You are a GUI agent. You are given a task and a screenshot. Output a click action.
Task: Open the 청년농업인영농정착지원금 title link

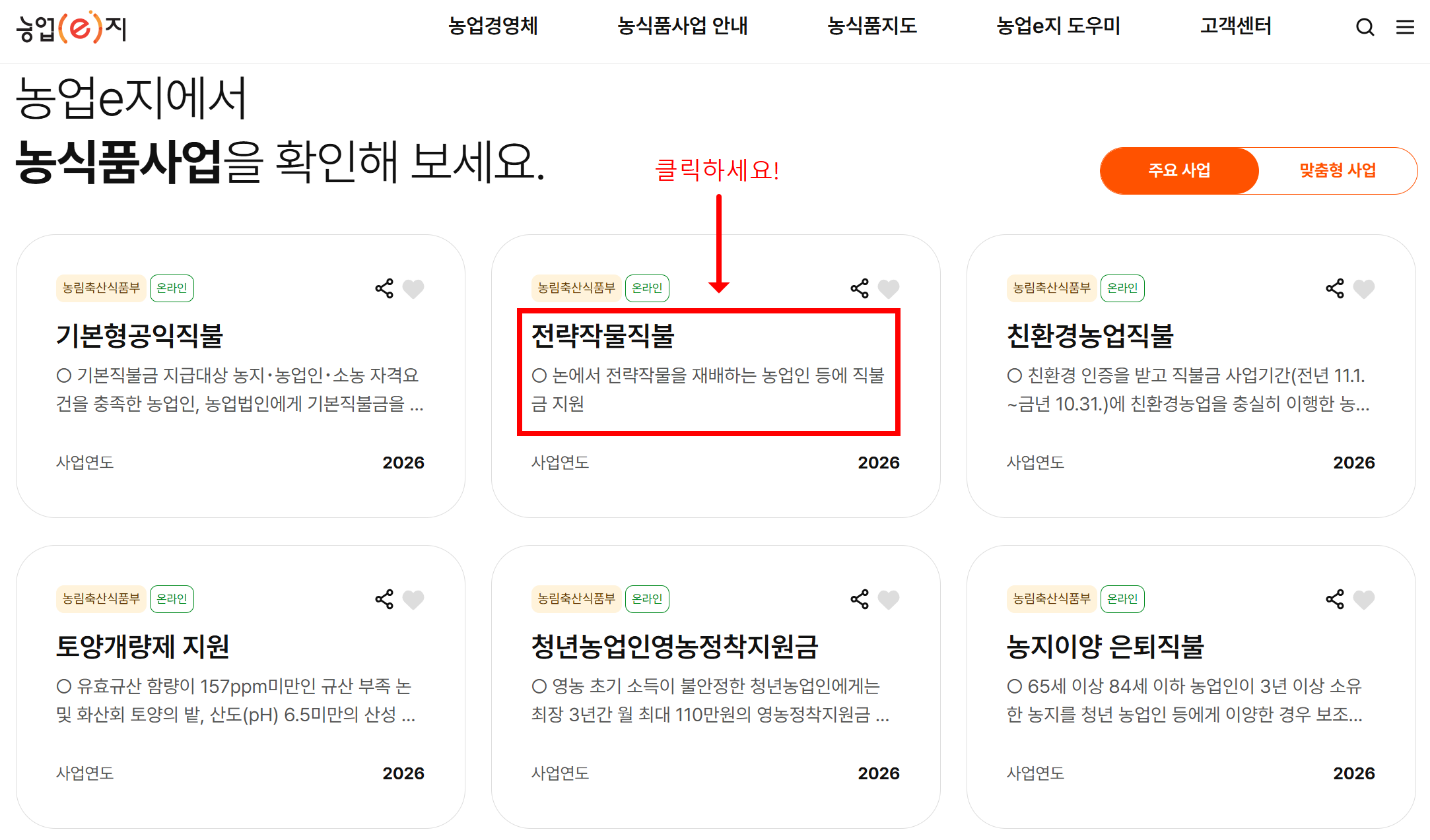674,647
